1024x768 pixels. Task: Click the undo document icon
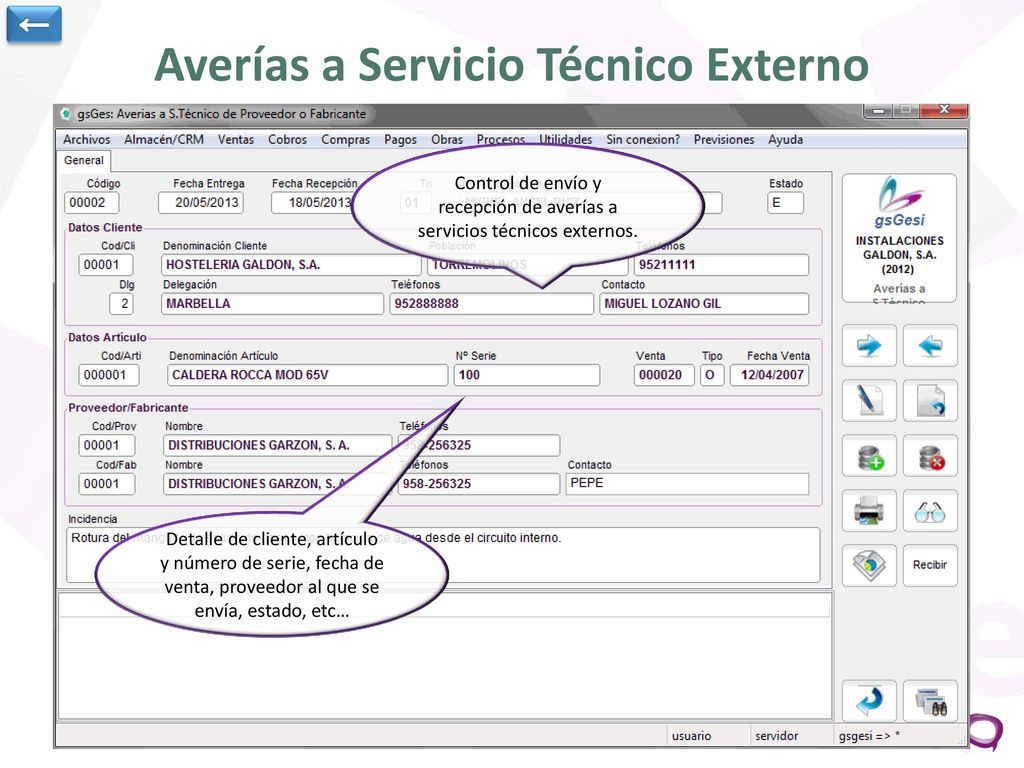[x=930, y=400]
